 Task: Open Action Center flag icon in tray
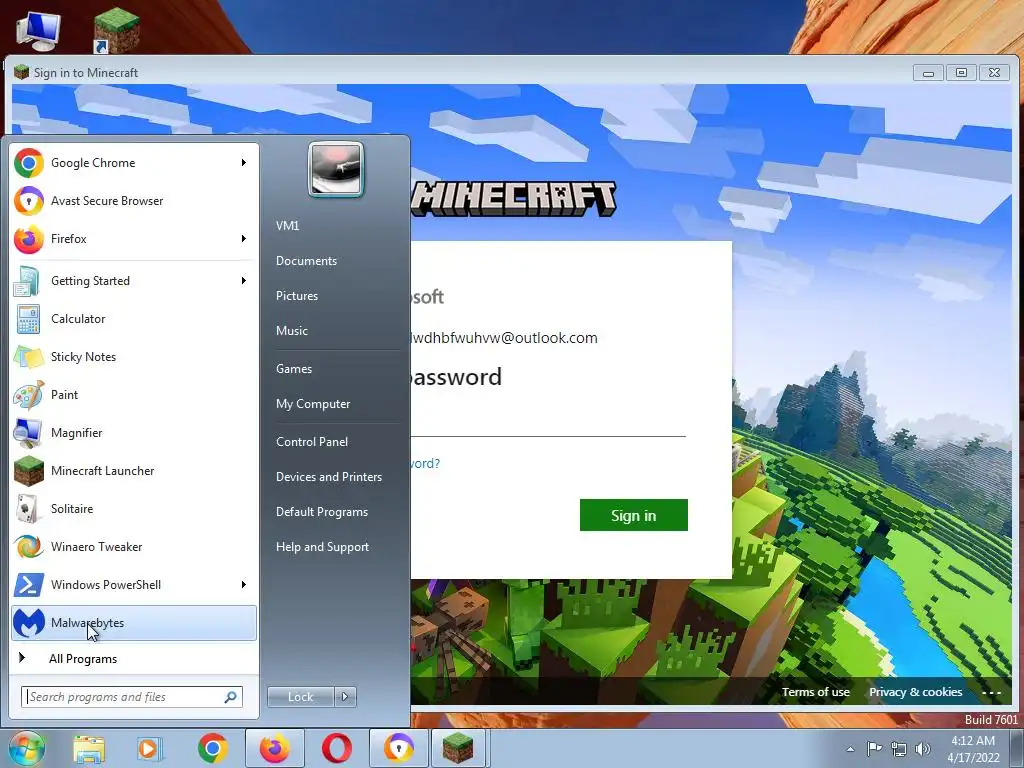click(x=874, y=748)
